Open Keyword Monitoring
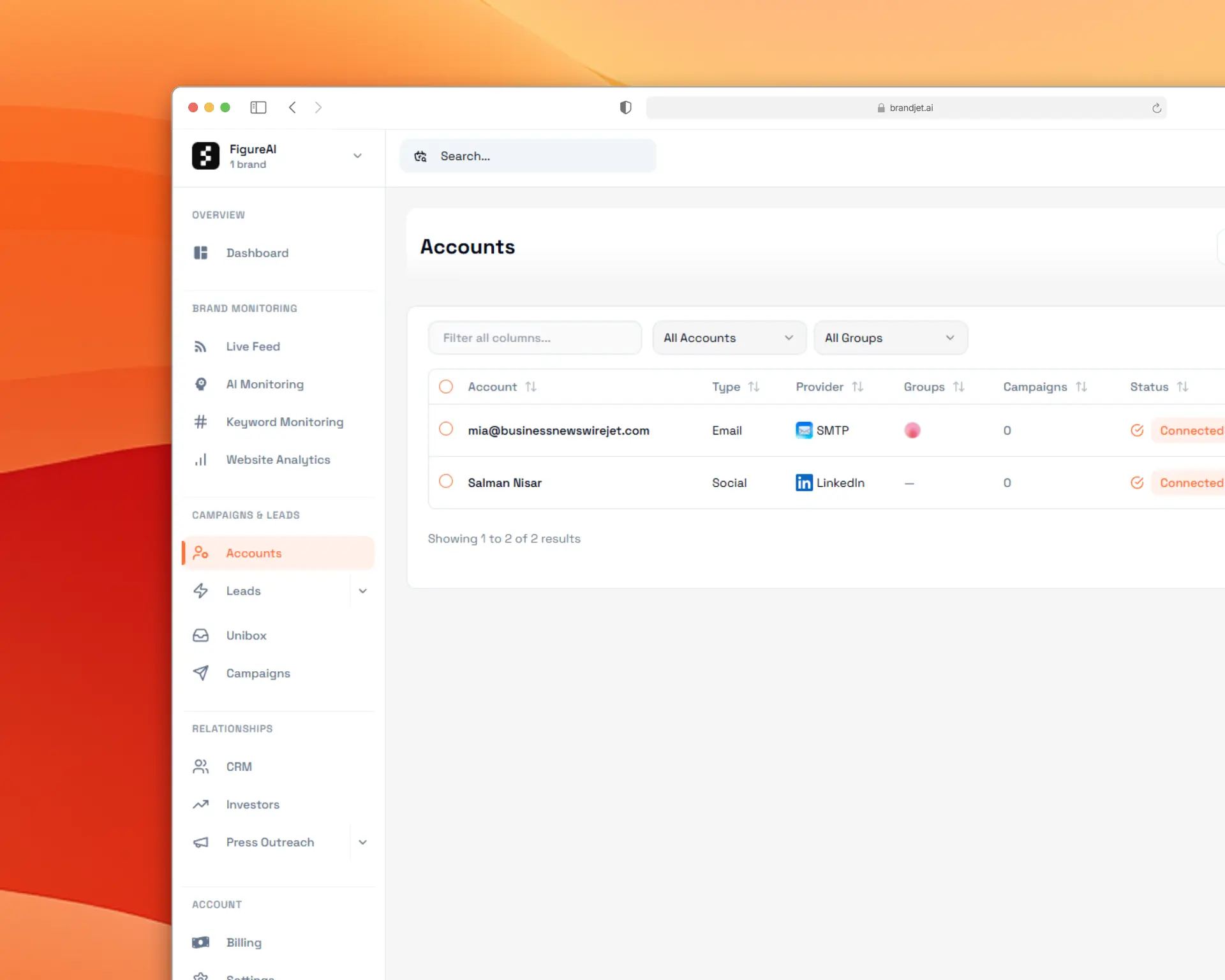The image size is (1225, 980). pos(284,422)
